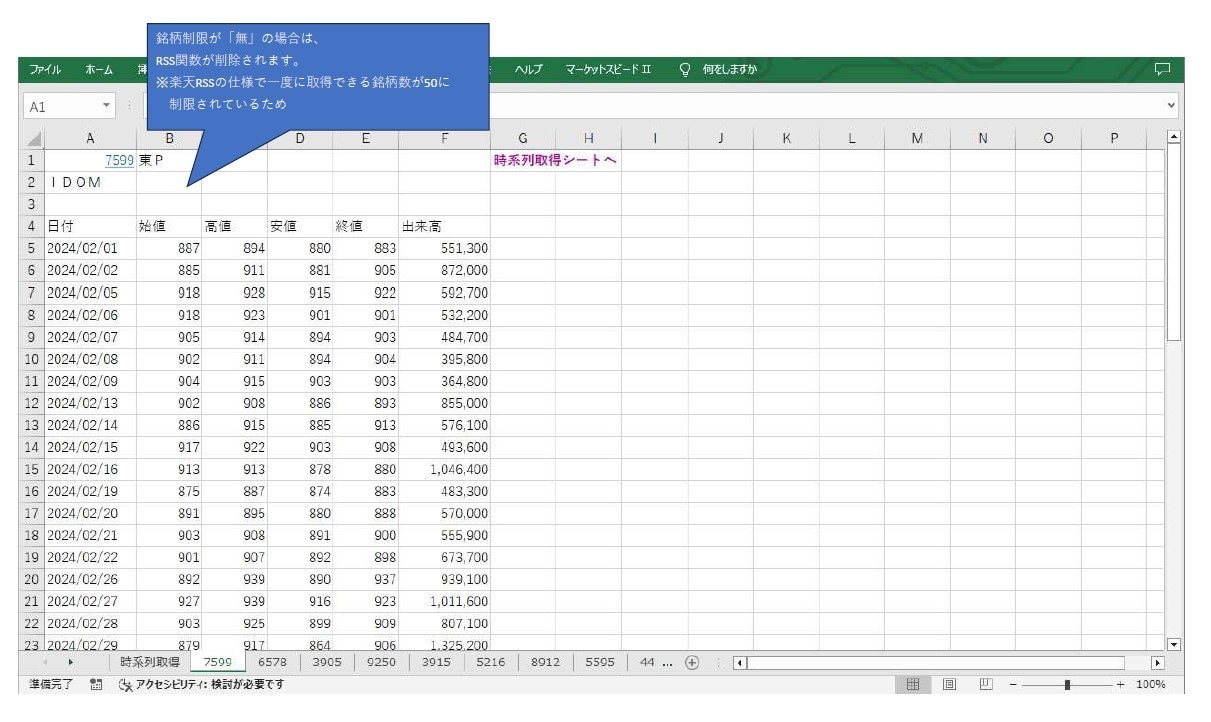Viewport: 1211px width, 722px height.
Task: Switch to Page Layout view icon
Action: pos(949,685)
